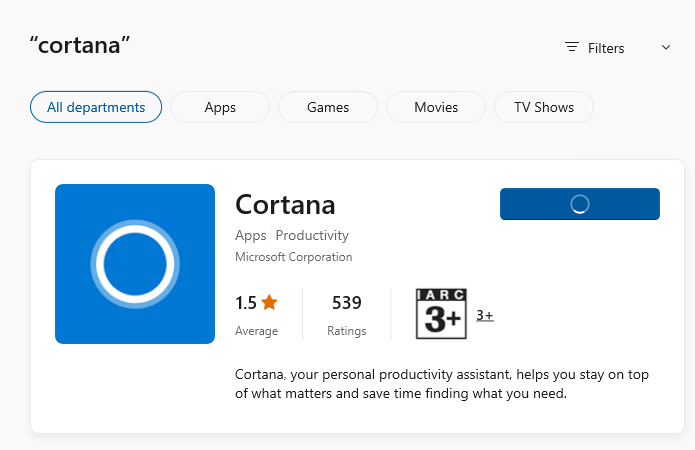
Task: Click the "cortana" search results heading
Action: (x=80, y=45)
